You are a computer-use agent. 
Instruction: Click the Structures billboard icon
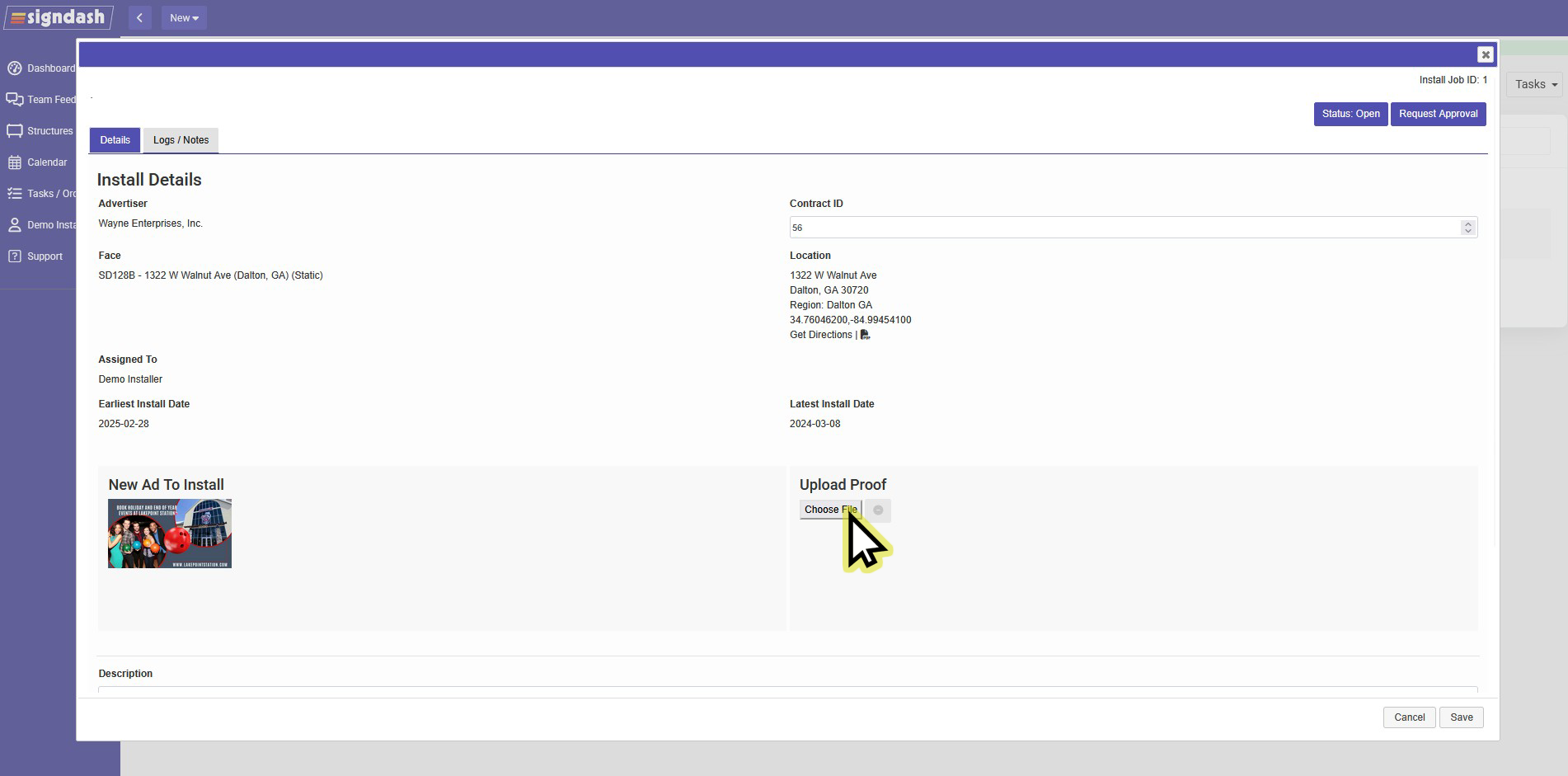(15, 131)
